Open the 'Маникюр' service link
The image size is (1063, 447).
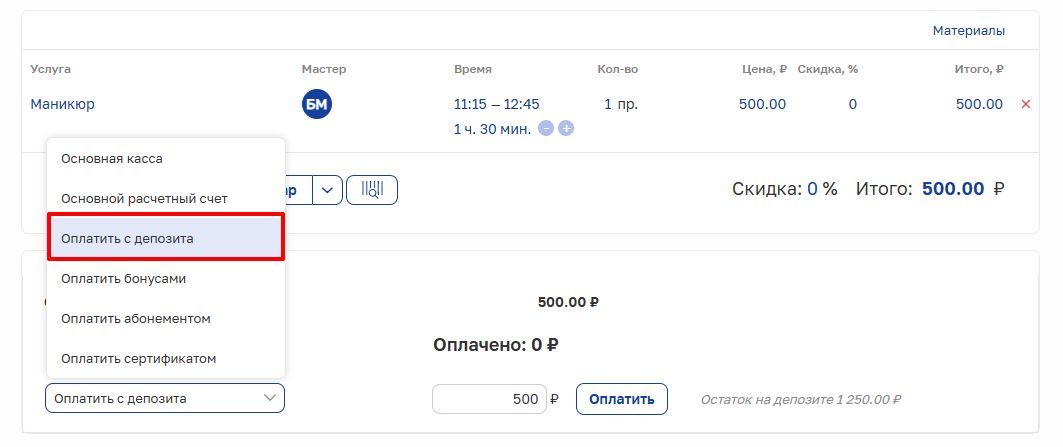(63, 104)
